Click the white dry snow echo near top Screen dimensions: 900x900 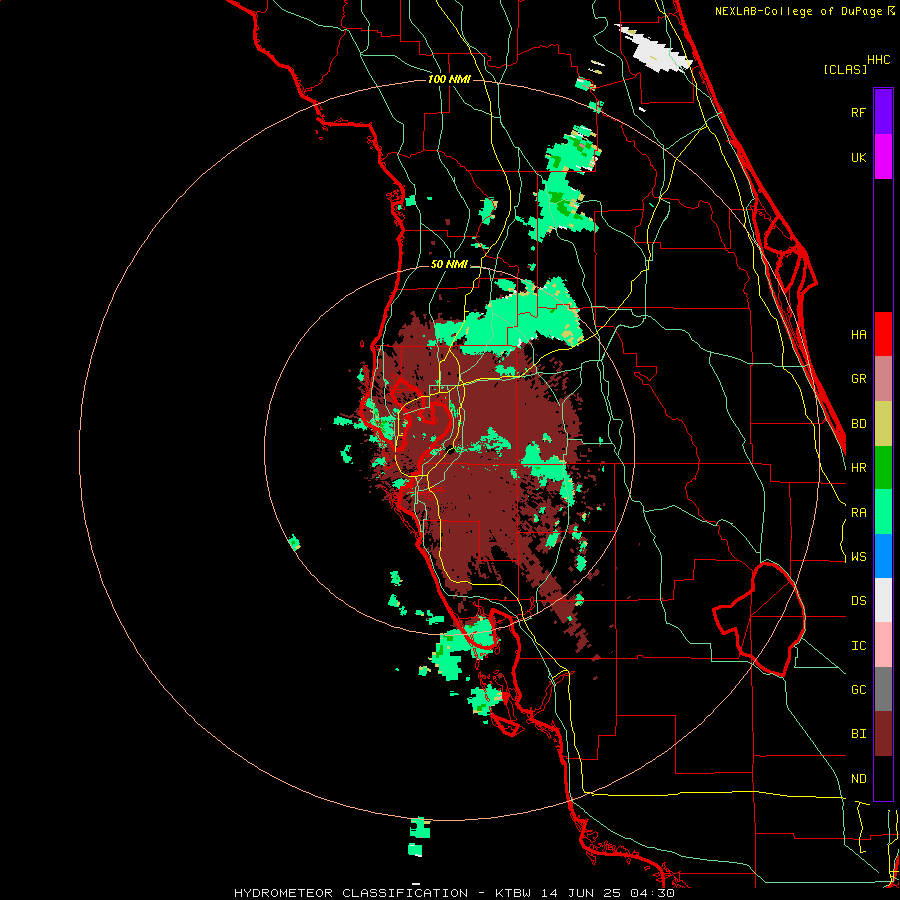[x=656, y=51]
